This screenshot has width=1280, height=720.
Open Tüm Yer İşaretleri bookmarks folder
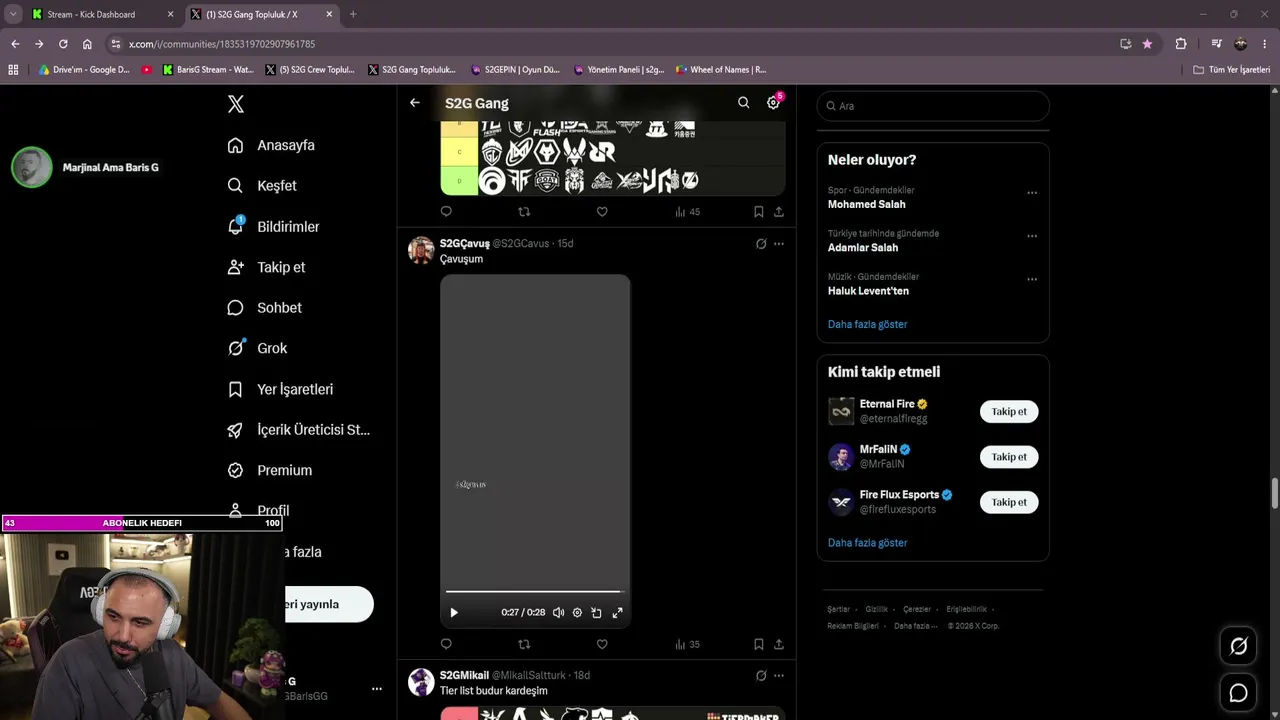click(1232, 70)
